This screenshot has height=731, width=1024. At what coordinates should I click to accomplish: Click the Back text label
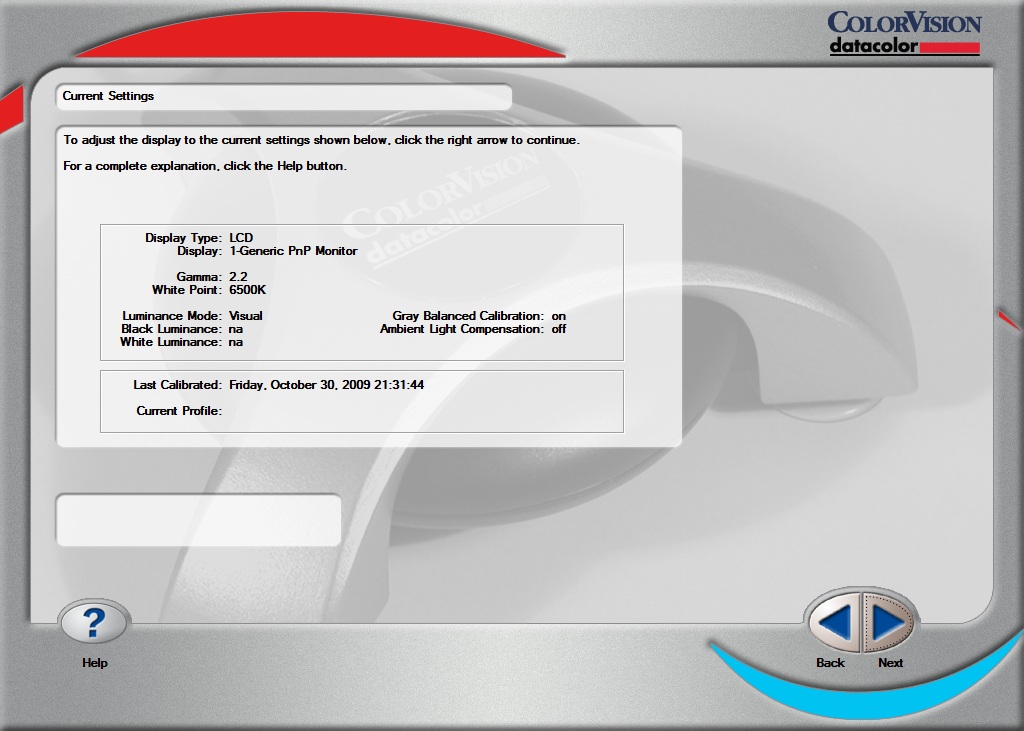click(830, 662)
